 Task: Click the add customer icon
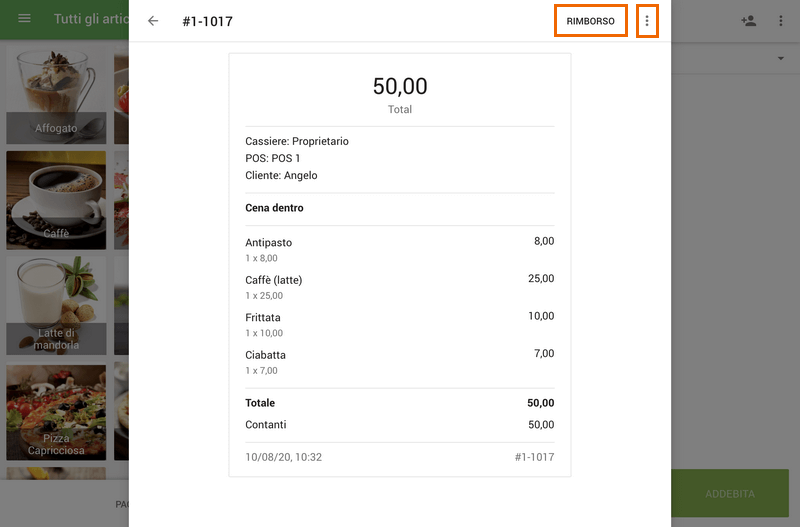click(x=748, y=21)
